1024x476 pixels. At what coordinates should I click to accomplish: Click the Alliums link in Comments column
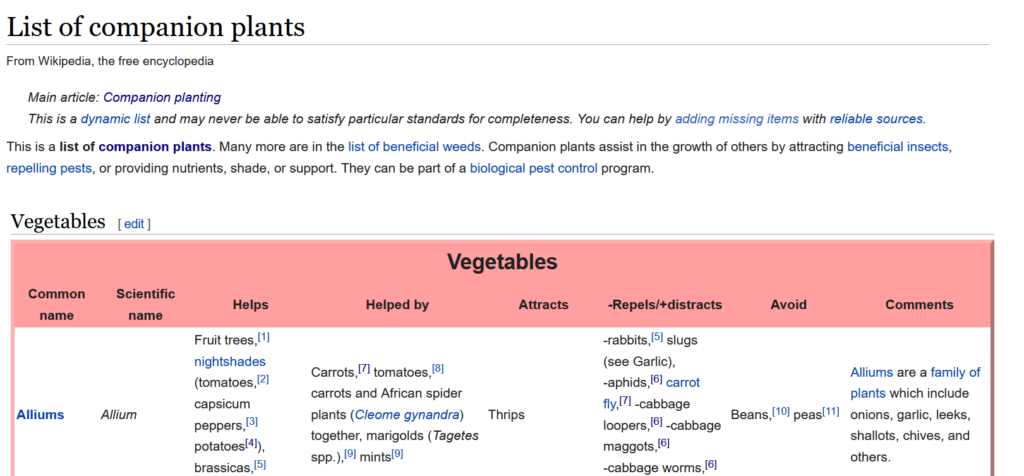point(871,372)
